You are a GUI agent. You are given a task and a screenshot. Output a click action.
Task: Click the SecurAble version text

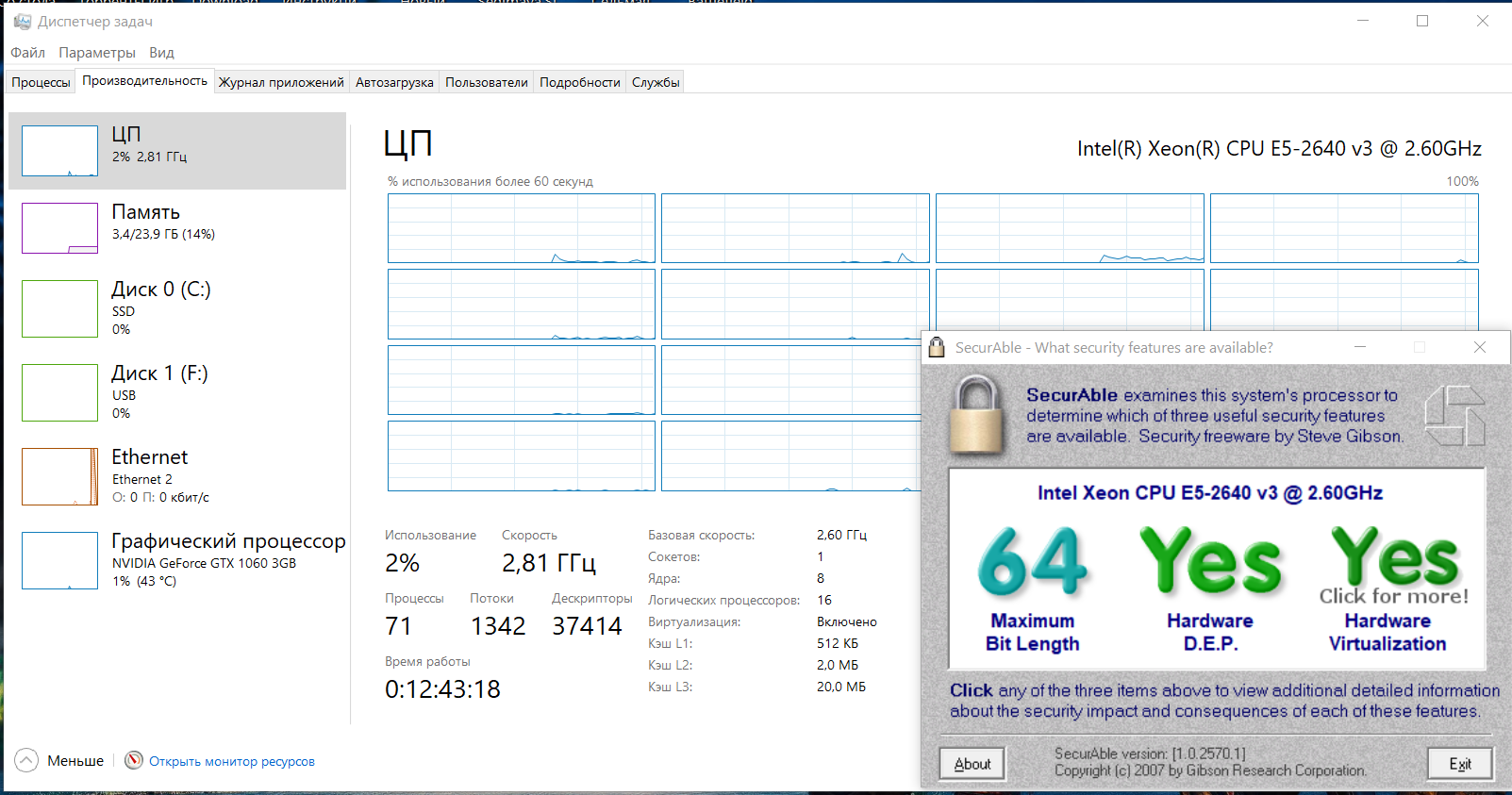click(x=1150, y=754)
